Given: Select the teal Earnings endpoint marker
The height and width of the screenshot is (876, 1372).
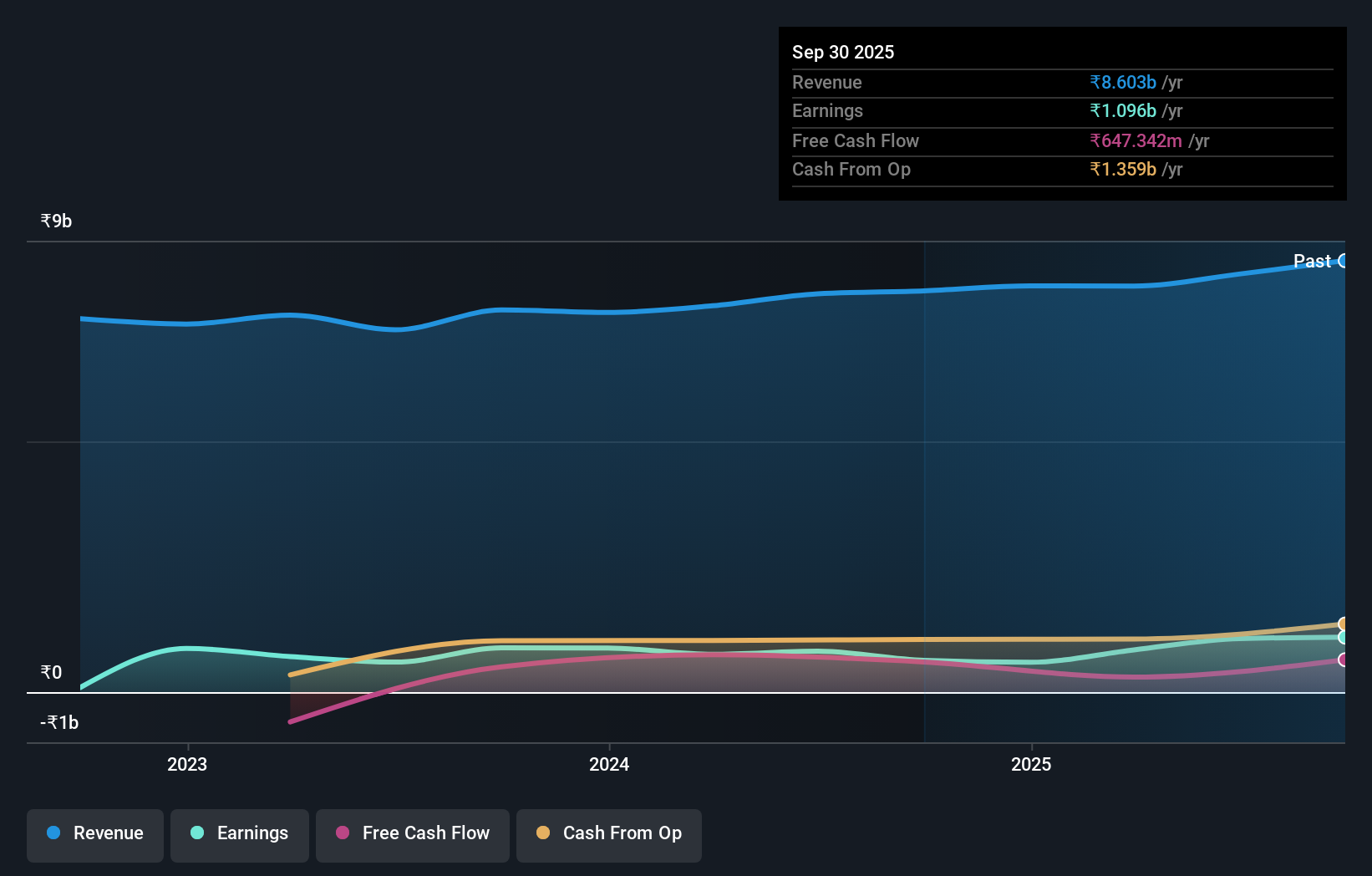Looking at the screenshot, I should click(1344, 639).
